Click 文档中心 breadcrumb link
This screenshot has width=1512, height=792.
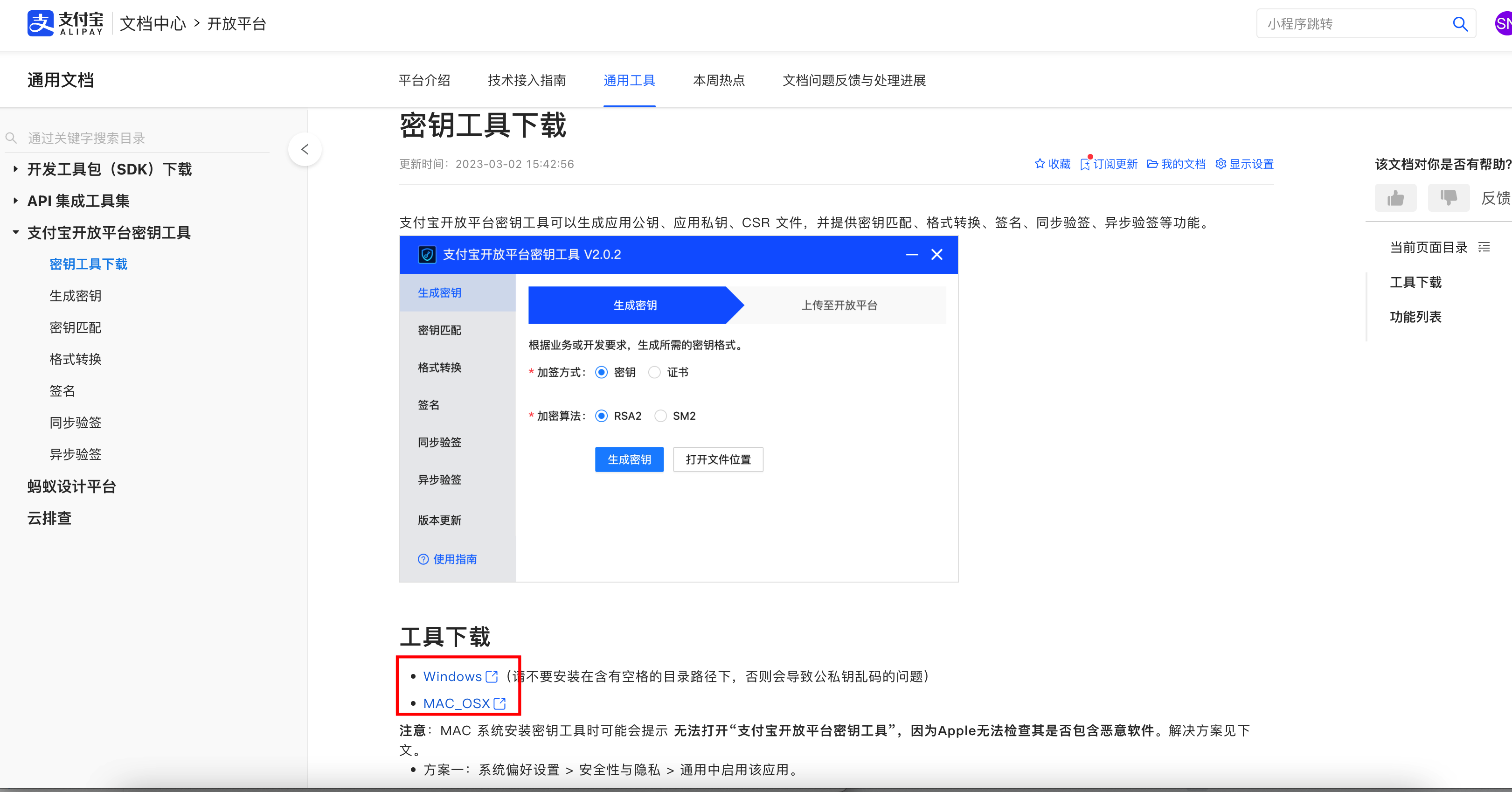[x=153, y=23]
